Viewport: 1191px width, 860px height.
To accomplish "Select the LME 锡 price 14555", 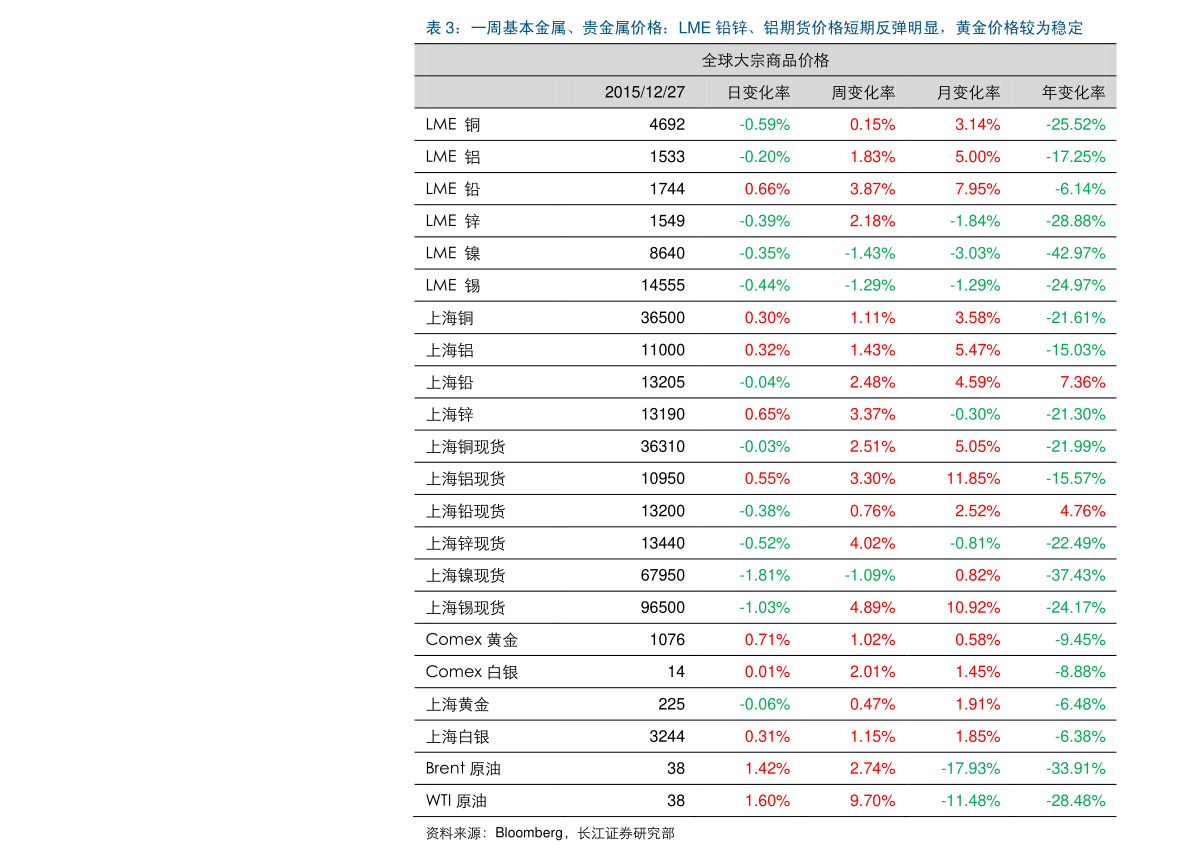I will click(x=662, y=286).
